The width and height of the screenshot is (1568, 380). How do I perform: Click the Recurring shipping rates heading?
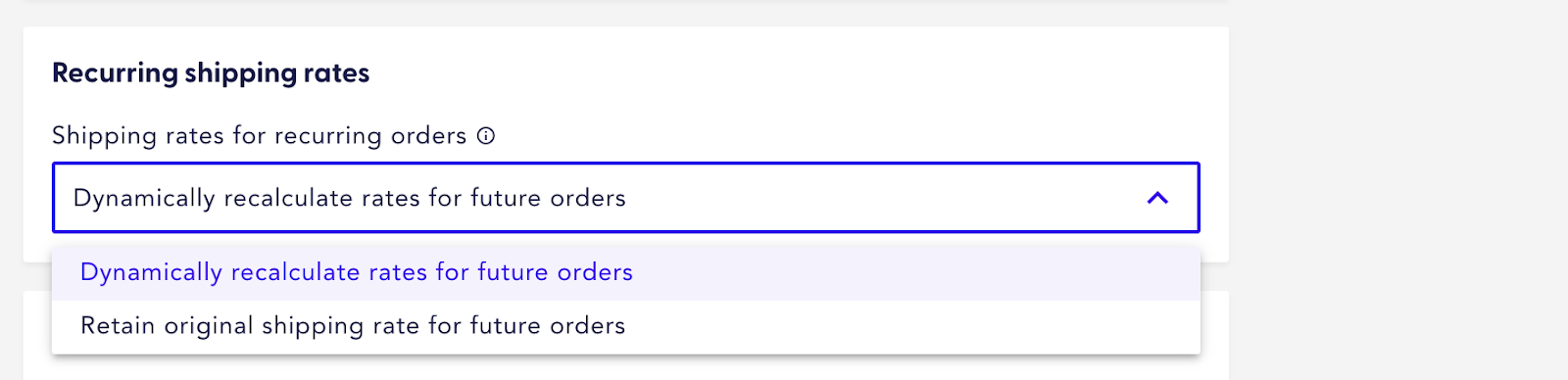tap(211, 73)
